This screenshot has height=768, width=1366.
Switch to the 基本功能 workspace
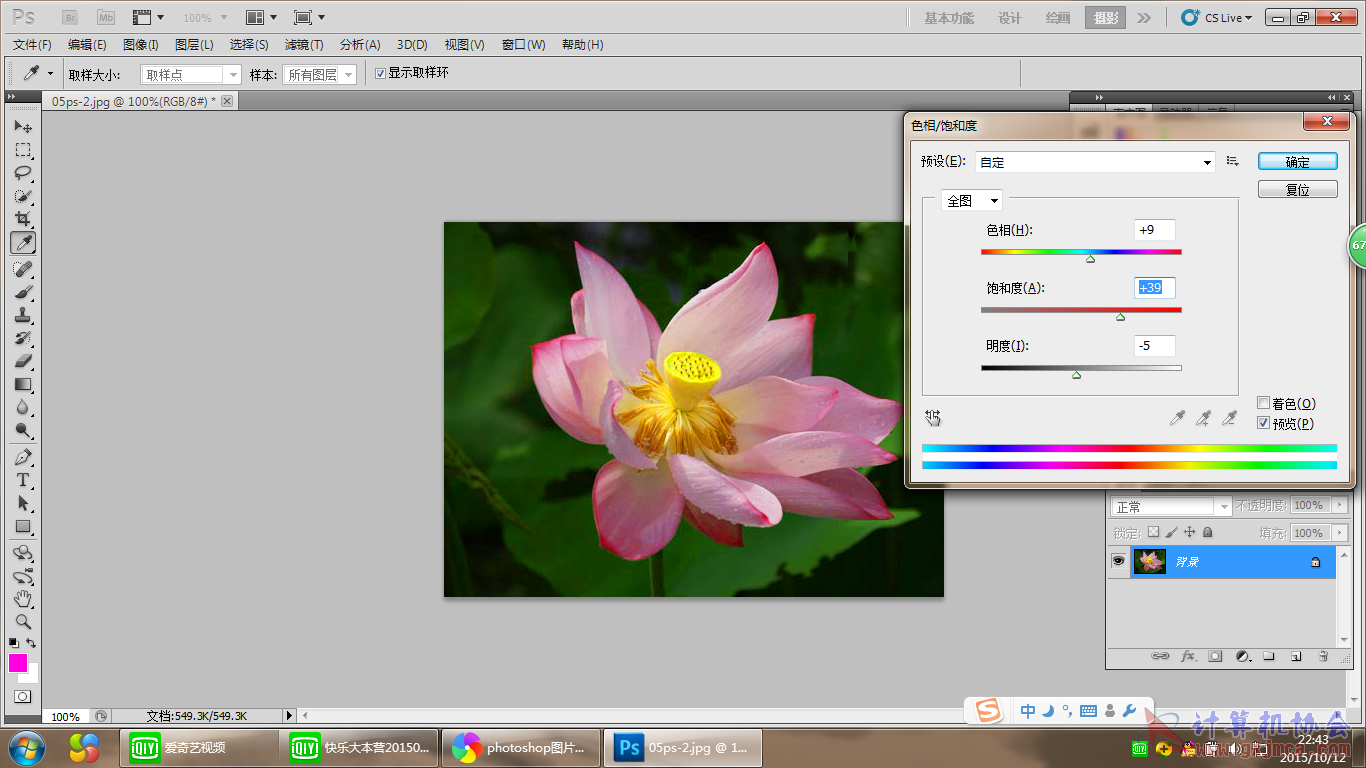[x=949, y=18]
